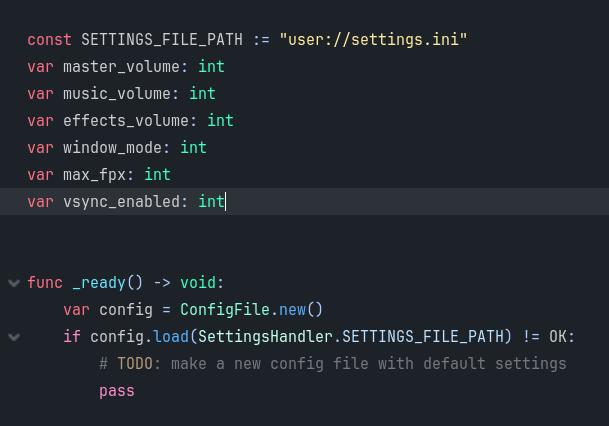Click the master_volume variable name
This screenshot has height=426, width=609.
(x=121, y=67)
